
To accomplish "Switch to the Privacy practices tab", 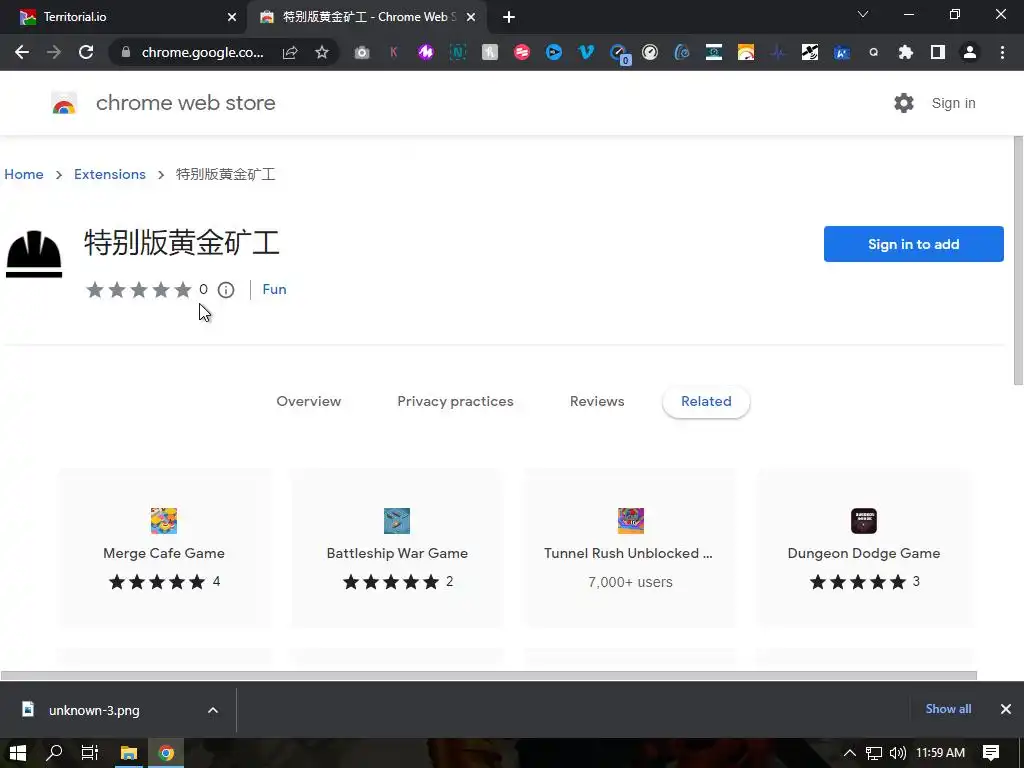I will (455, 402).
